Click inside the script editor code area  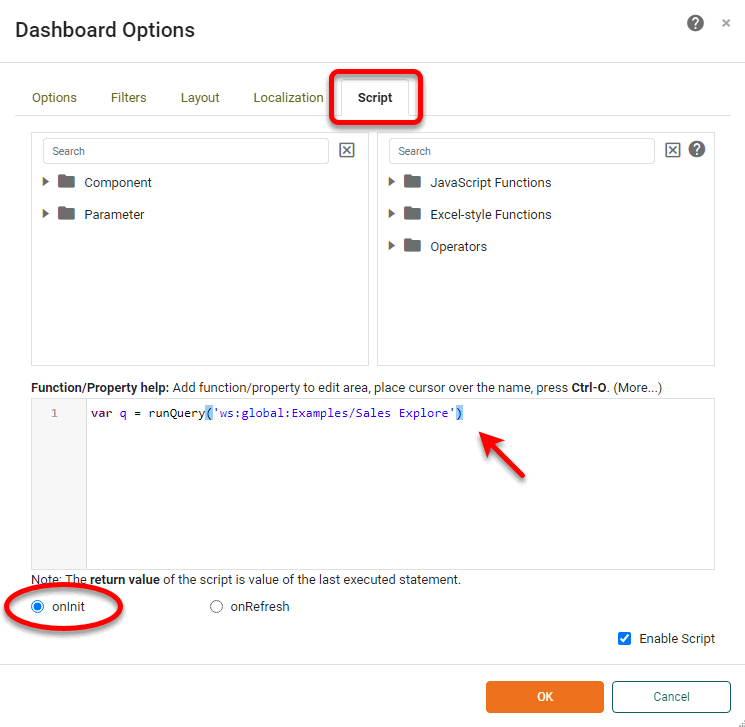point(400,490)
